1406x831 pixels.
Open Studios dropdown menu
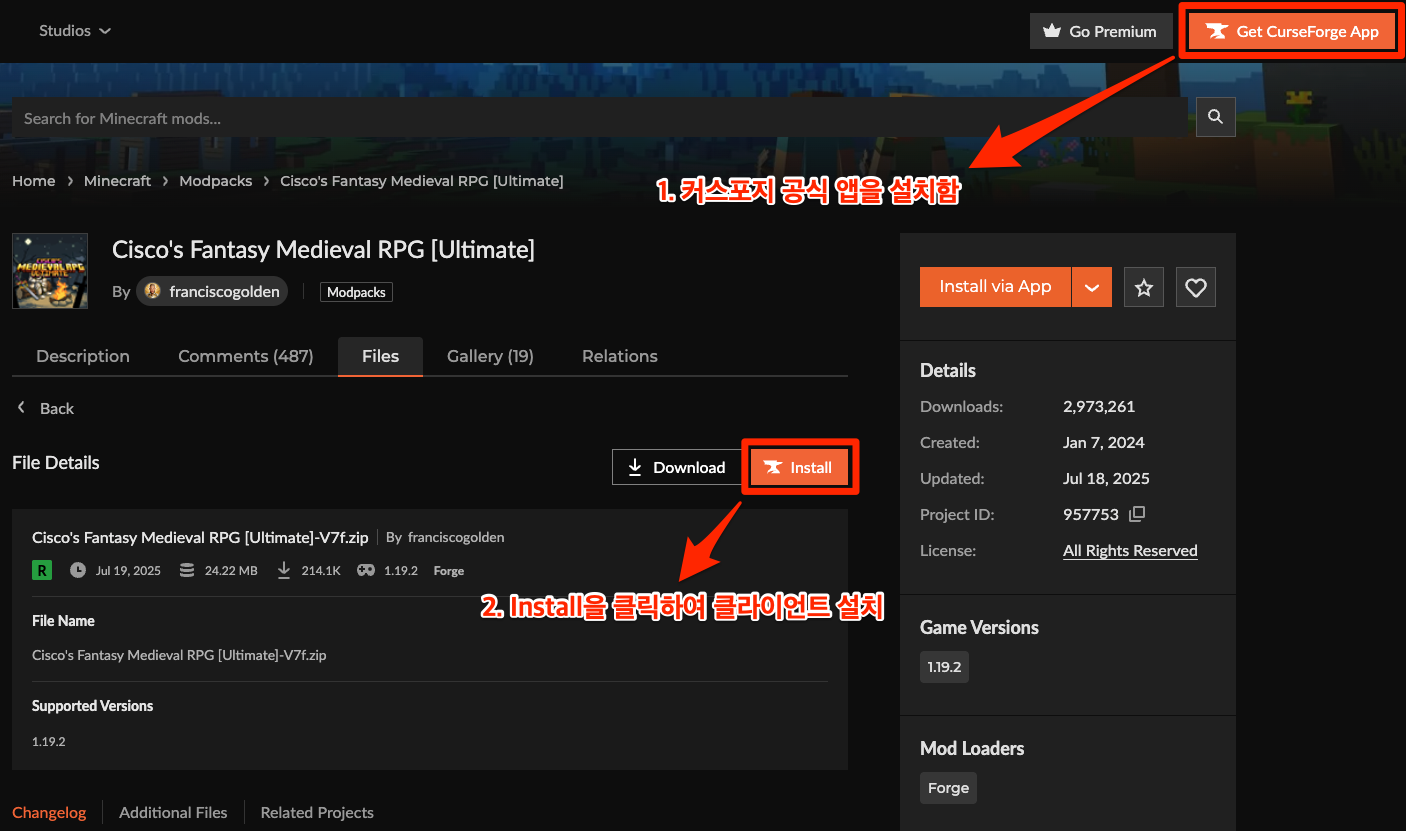(x=75, y=31)
